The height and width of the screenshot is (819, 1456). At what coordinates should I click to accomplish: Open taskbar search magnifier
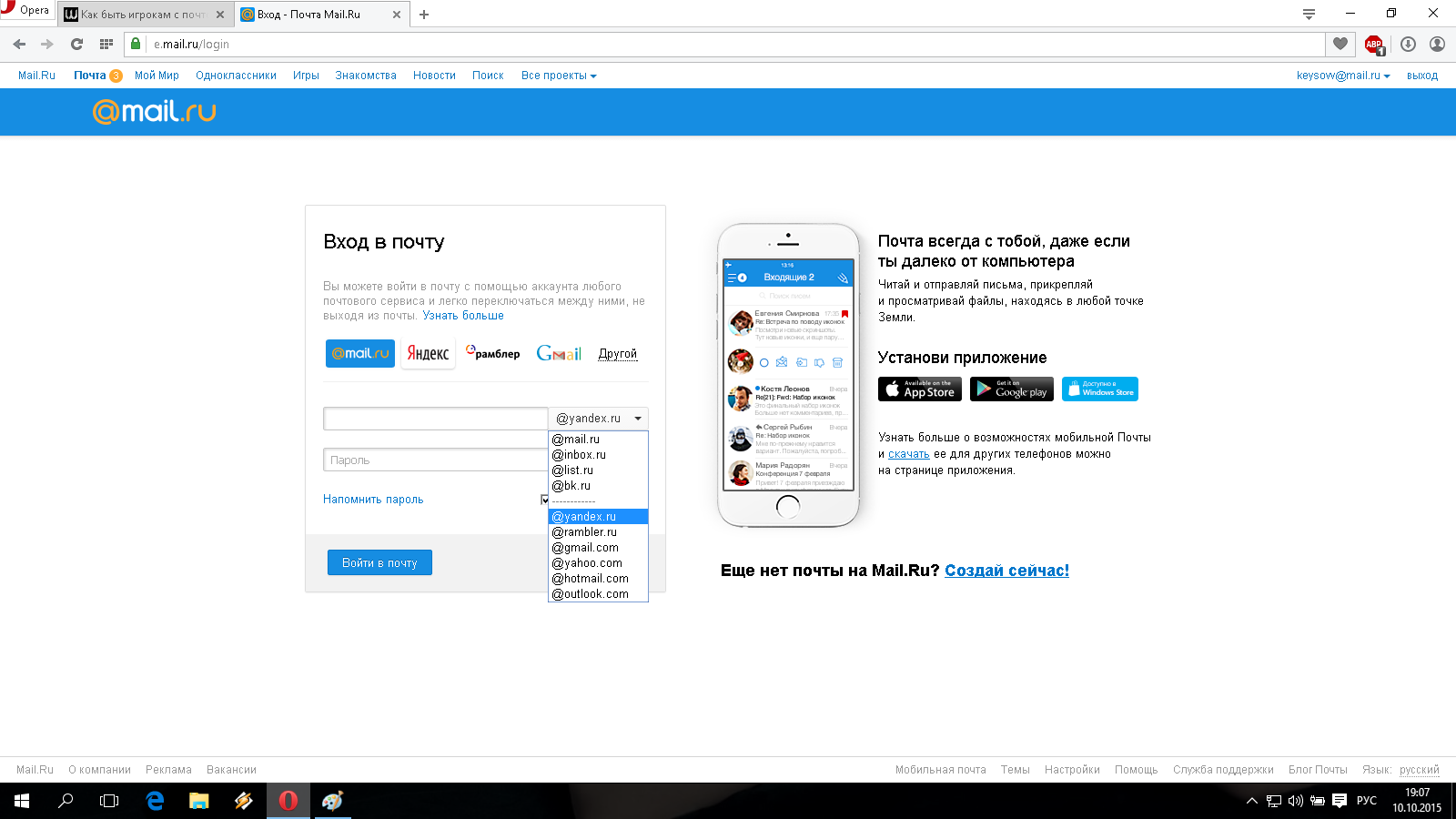click(66, 801)
